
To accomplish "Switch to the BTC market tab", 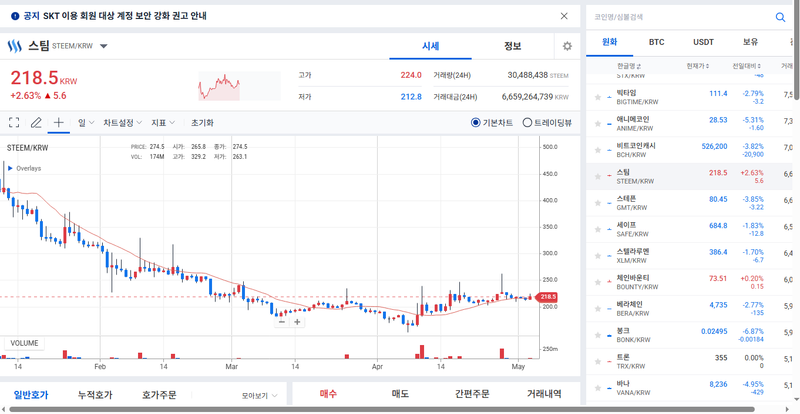I will click(657, 42).
